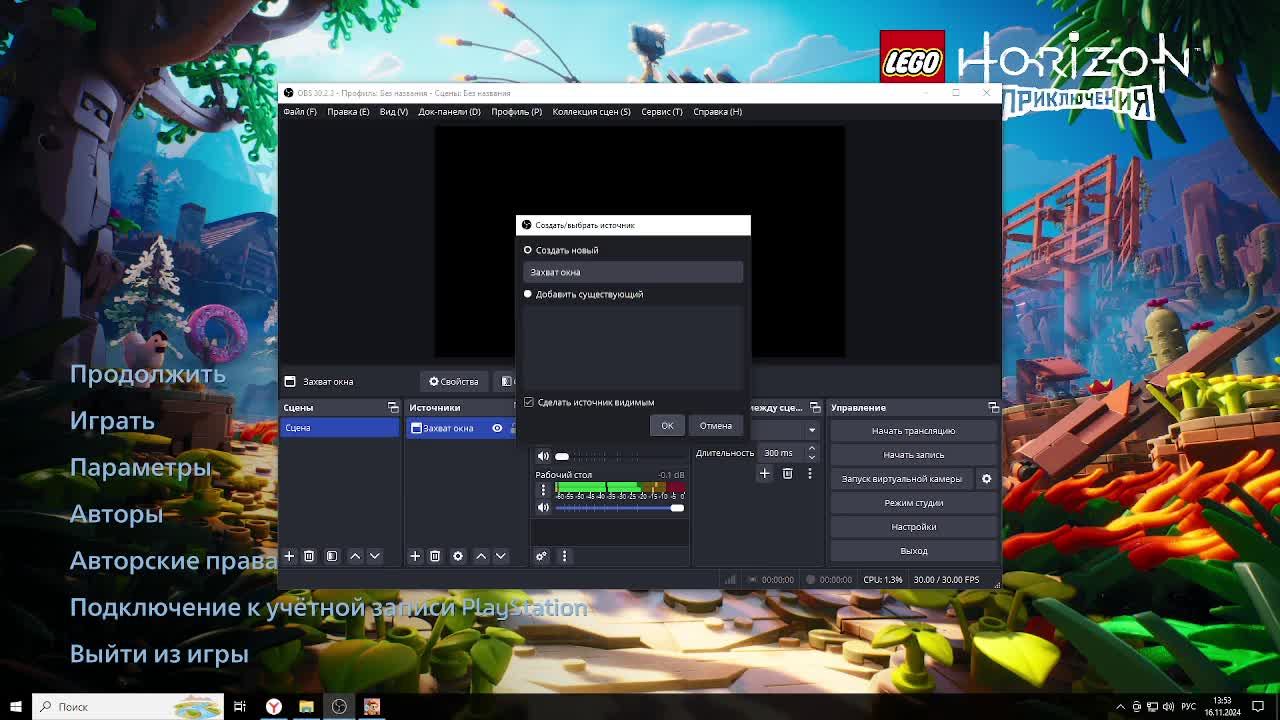Image resolution: width=1280 pixels, height=720 pixels.
Task: Open the Вид menu
Action: pyautogui.click(x=394, y=111)
